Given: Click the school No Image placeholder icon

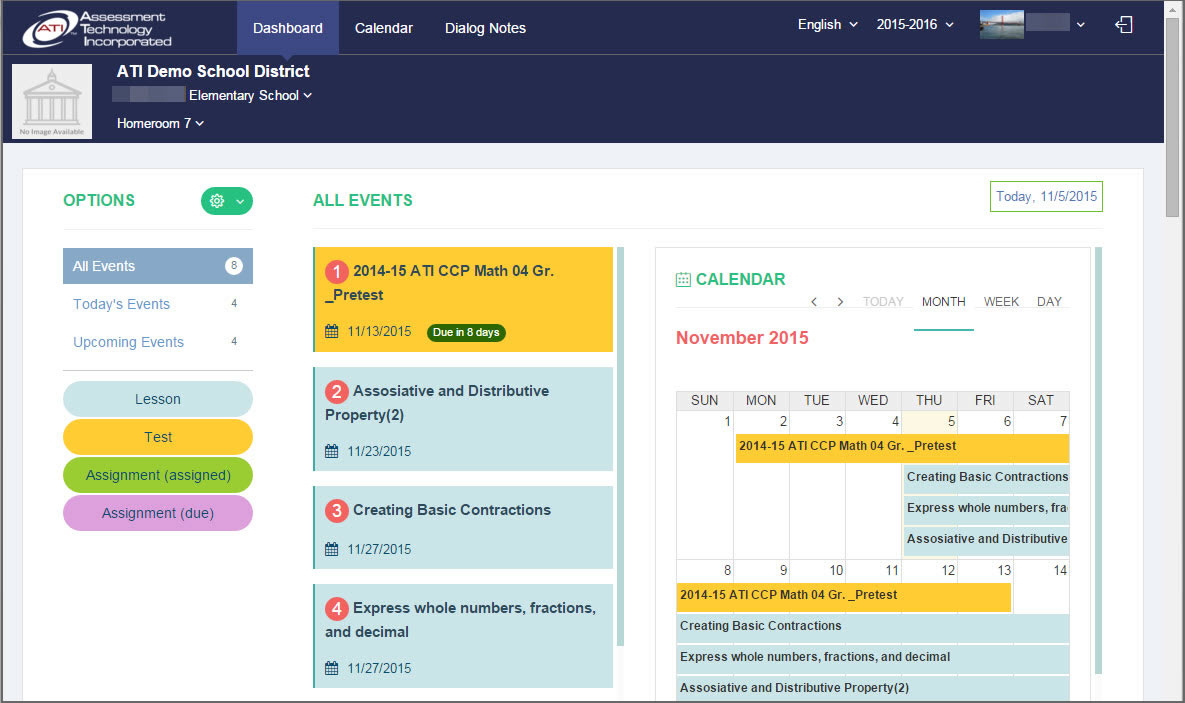Looking at the screenshot, I should (51, 100).
